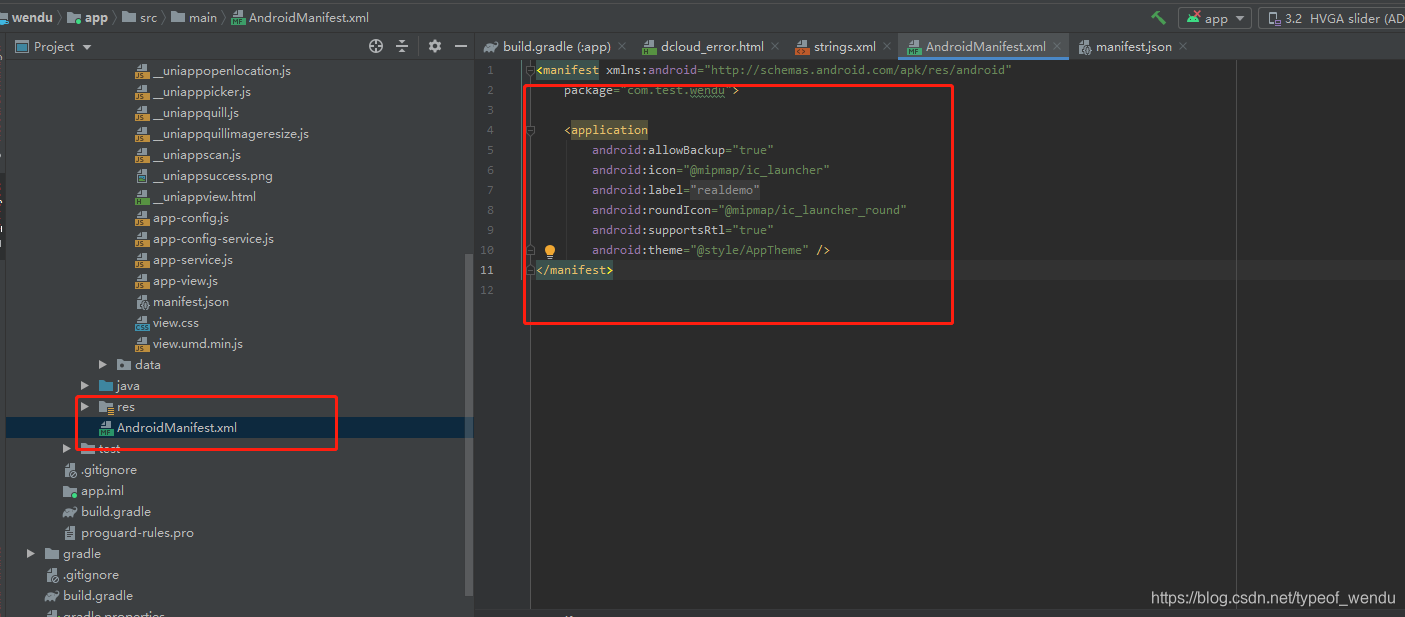Select app-view.js file
This screenshot has height=617, width=1405.
click(185, 281)
